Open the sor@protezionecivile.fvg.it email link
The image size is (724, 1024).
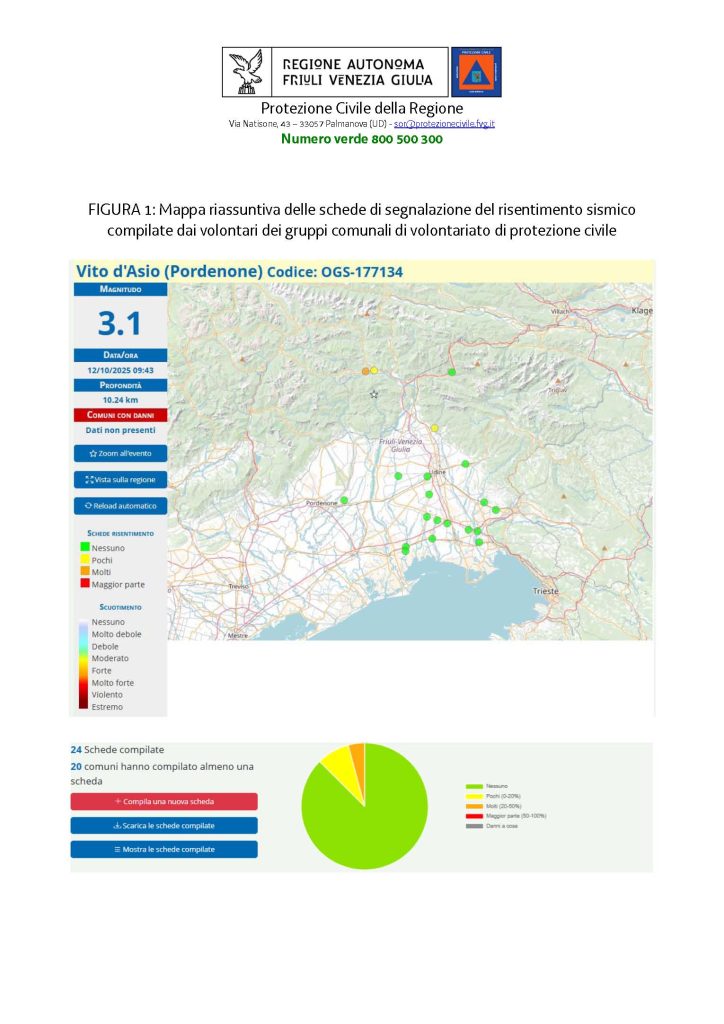pos(444,123)
